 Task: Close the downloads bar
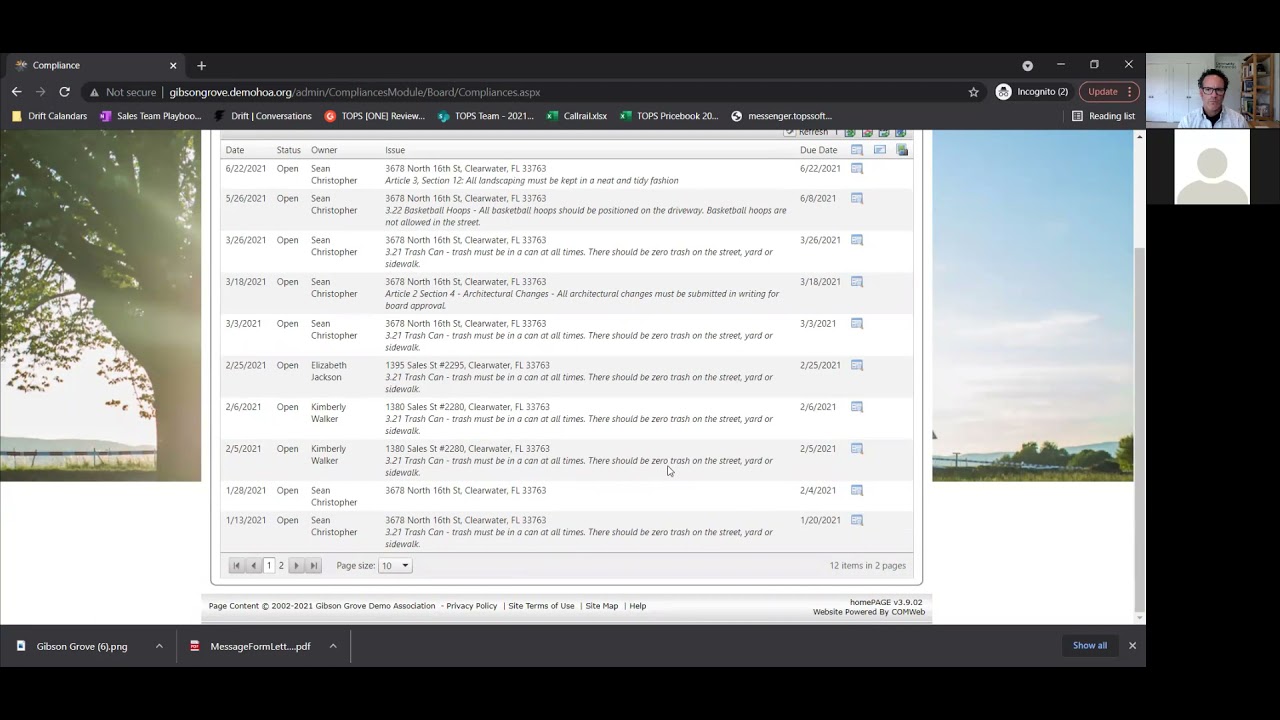pos(1132,646)
